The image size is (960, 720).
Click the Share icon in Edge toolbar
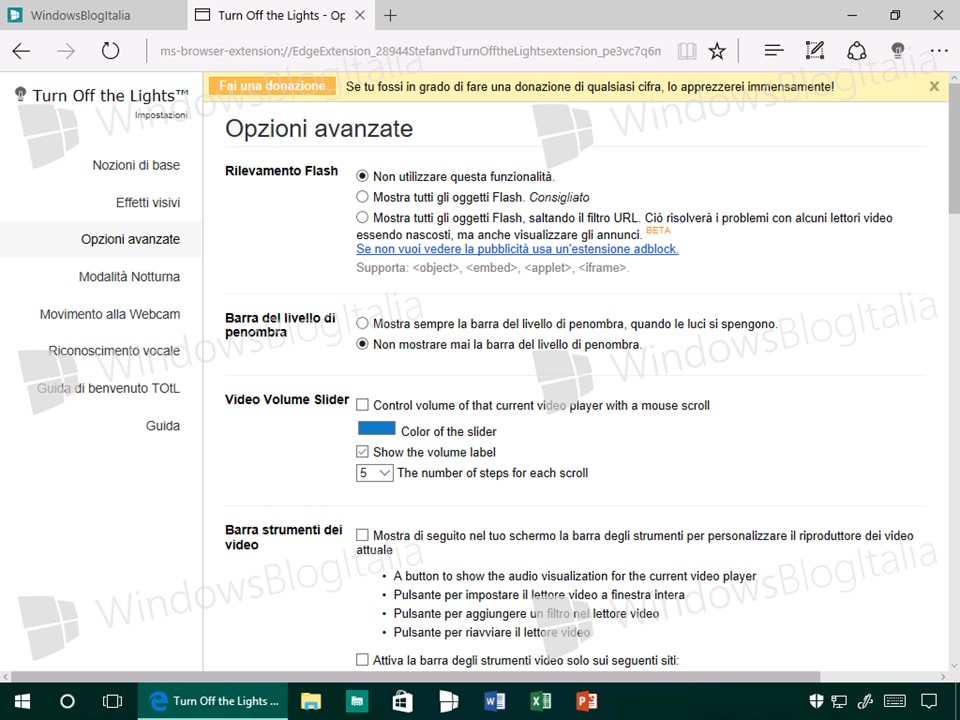856,51
